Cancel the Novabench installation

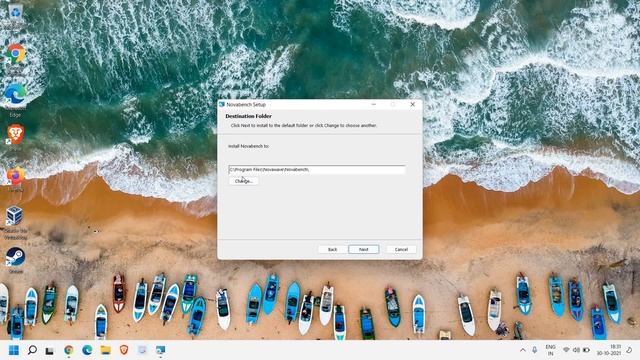[401, 249]
